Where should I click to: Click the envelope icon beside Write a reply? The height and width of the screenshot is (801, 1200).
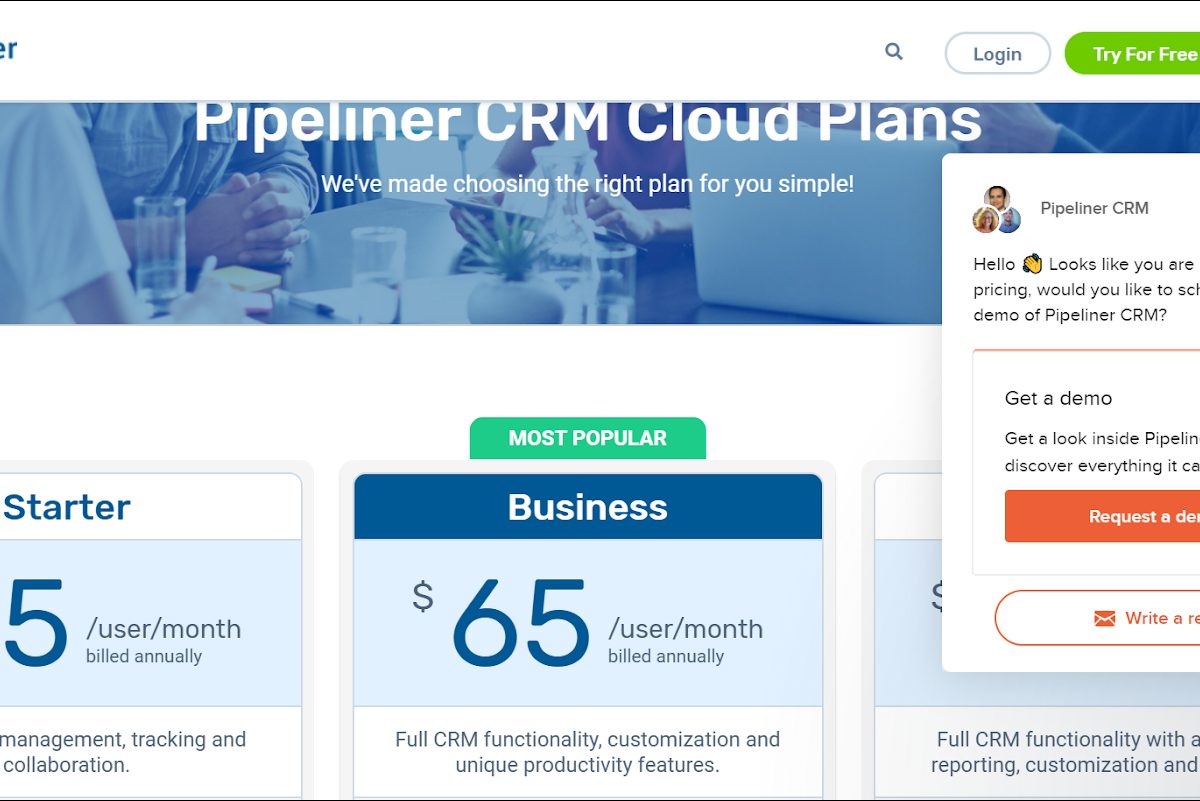[x=1105, y=619]
